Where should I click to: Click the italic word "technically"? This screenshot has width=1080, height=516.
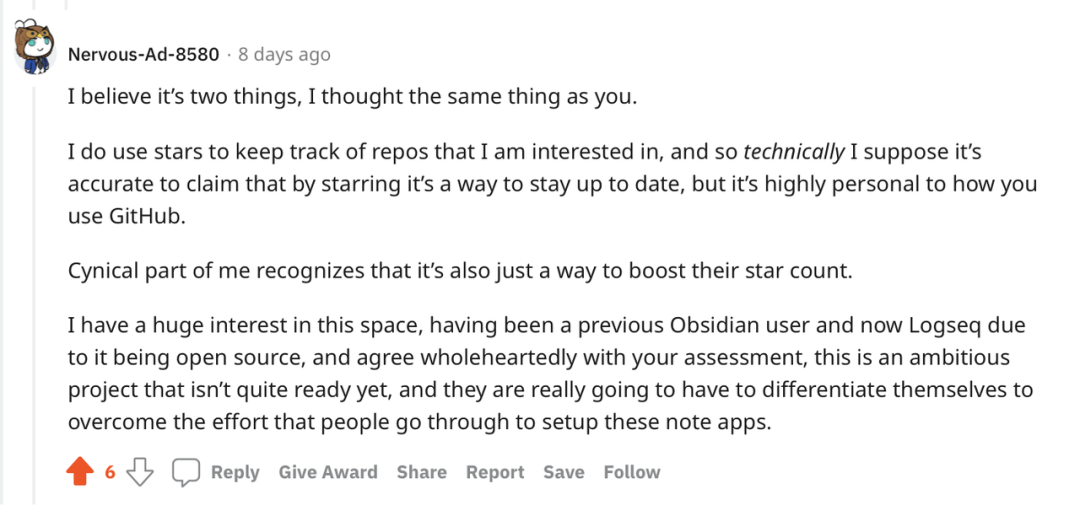pyautogui.click(x=794, y=152)
